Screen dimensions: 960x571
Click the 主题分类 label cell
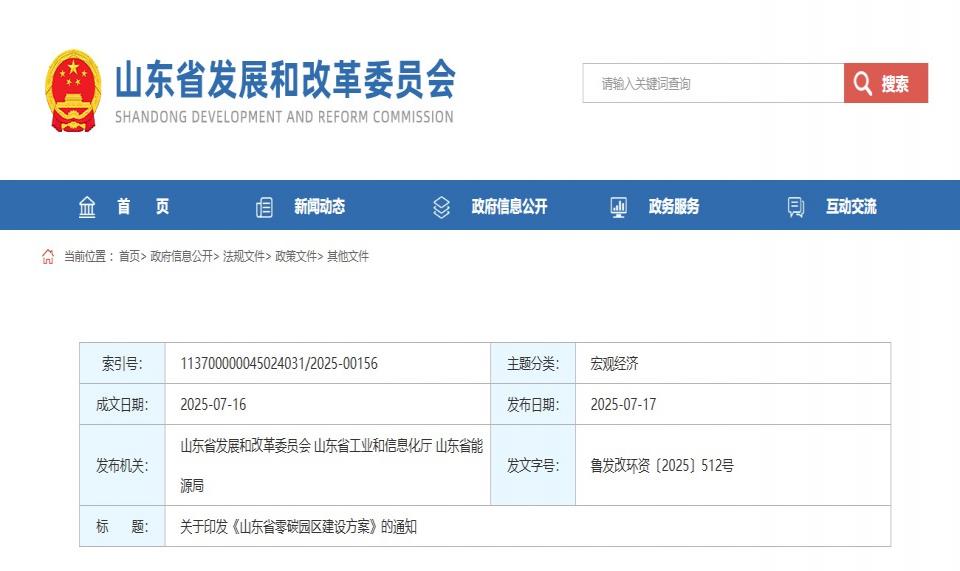533,364
